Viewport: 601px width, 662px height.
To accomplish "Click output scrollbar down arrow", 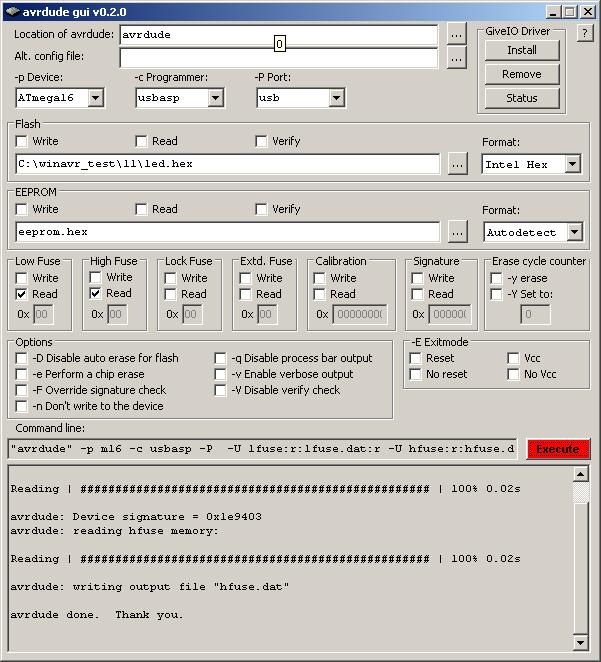I will click(x=581, y=643).
